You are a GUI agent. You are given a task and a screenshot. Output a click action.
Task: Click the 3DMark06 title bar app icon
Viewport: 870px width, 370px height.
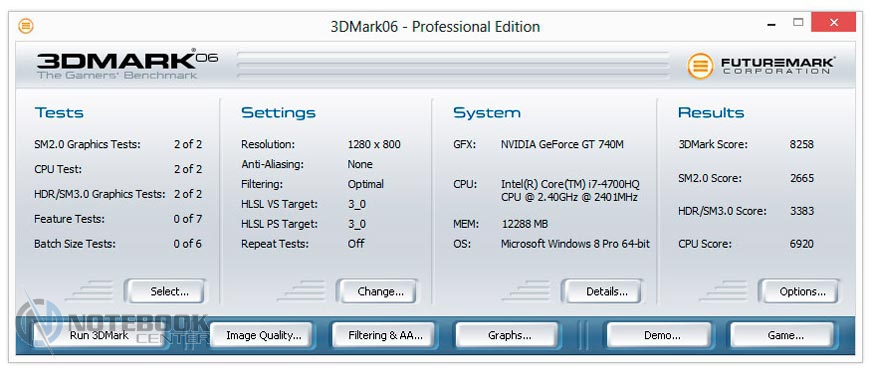(26, 26)
